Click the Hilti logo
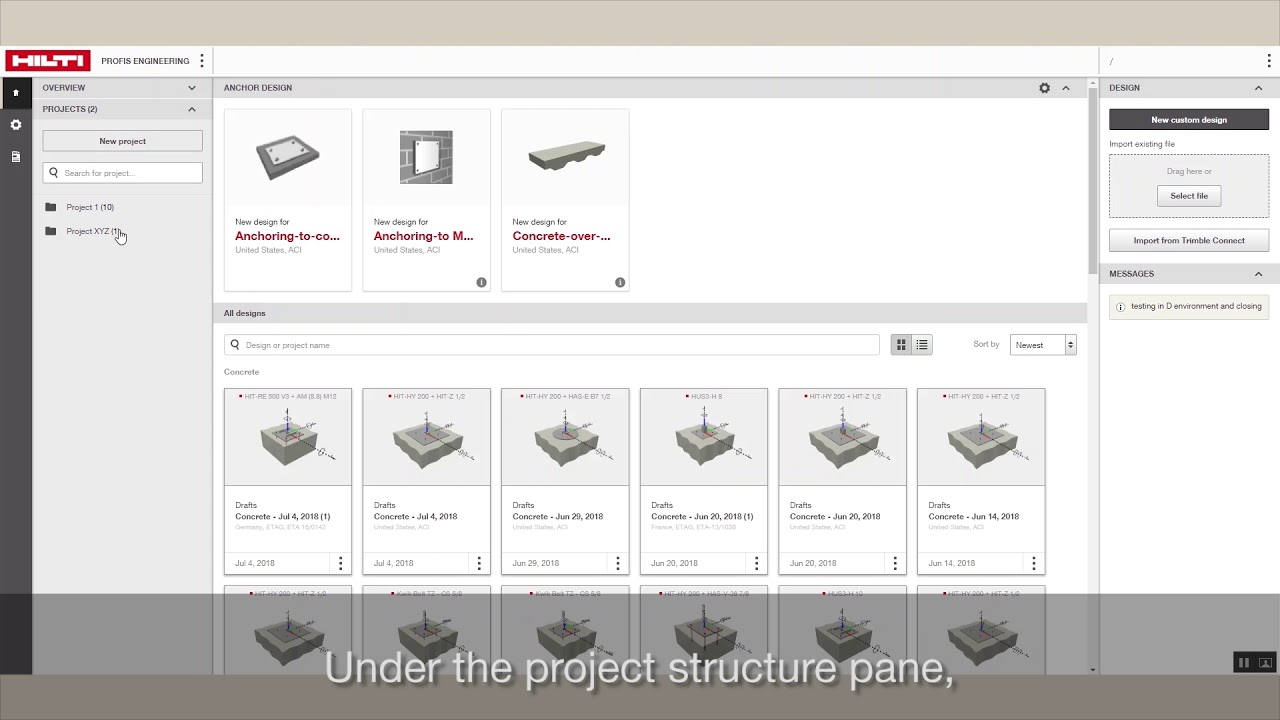 [x=47, y=61]
